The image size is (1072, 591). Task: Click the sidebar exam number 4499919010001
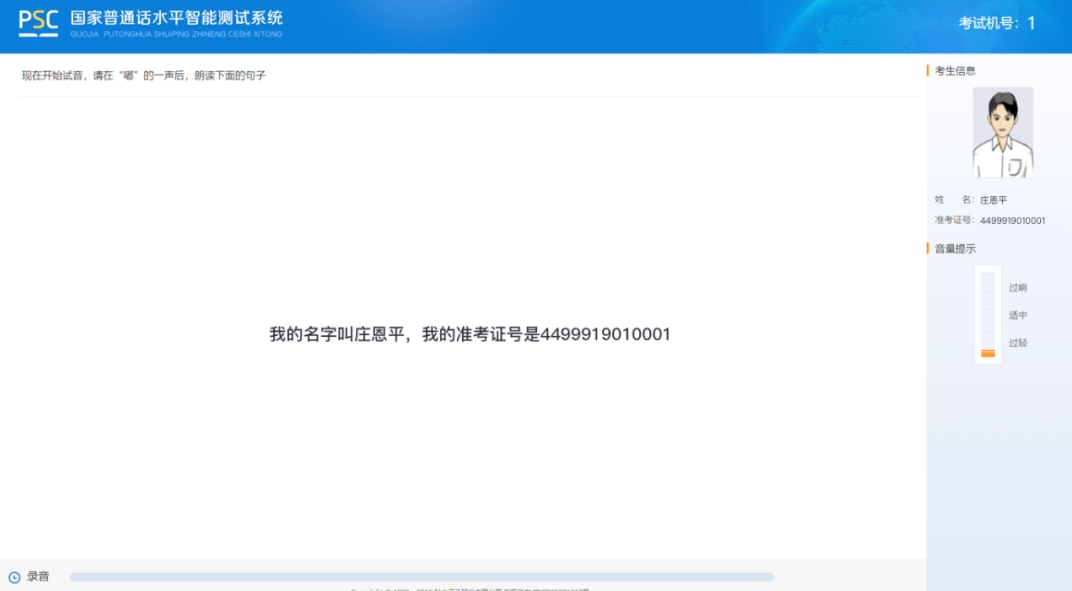click(1013, 220)
